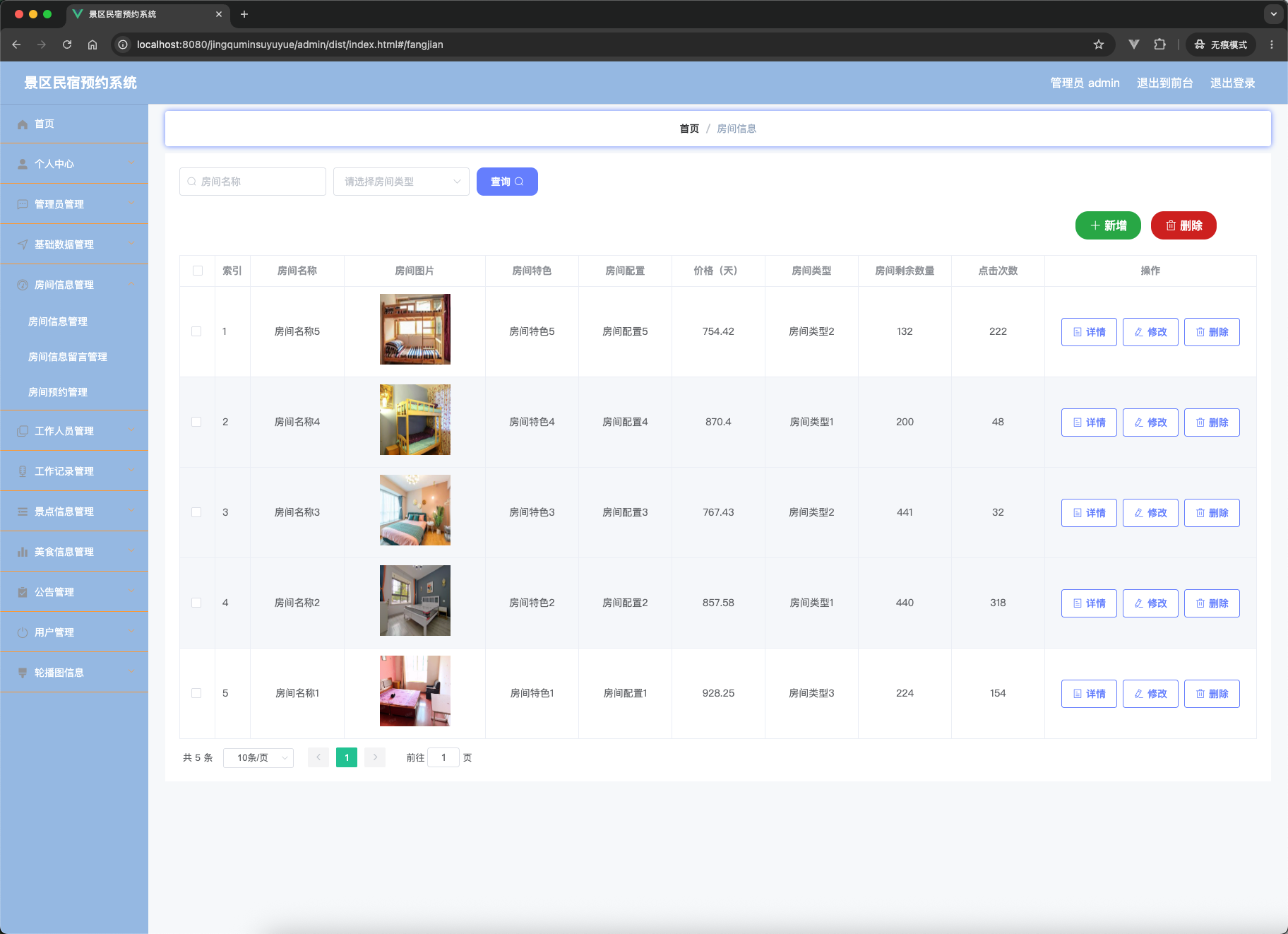The image size is (1288, 934).
Task: Open the browser extensions puzzle icon
Action: pos(1159,45)
